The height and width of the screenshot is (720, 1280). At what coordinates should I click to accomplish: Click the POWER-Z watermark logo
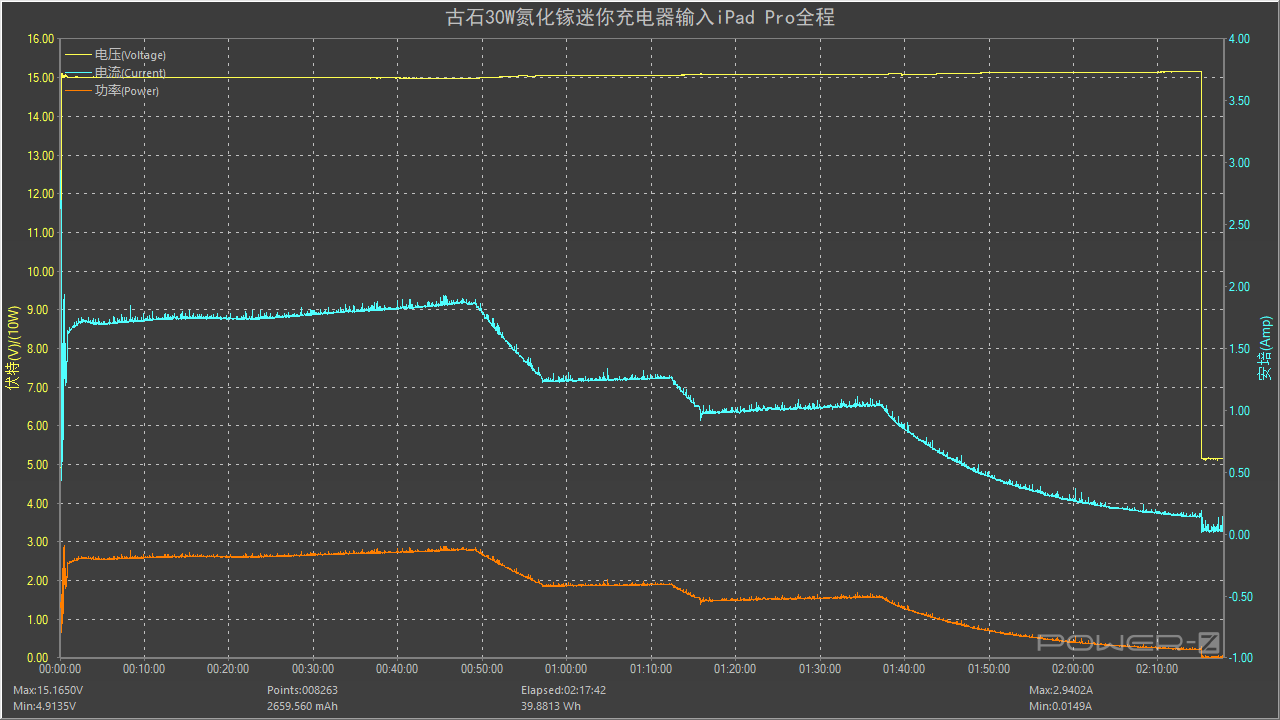point(1128,643)
